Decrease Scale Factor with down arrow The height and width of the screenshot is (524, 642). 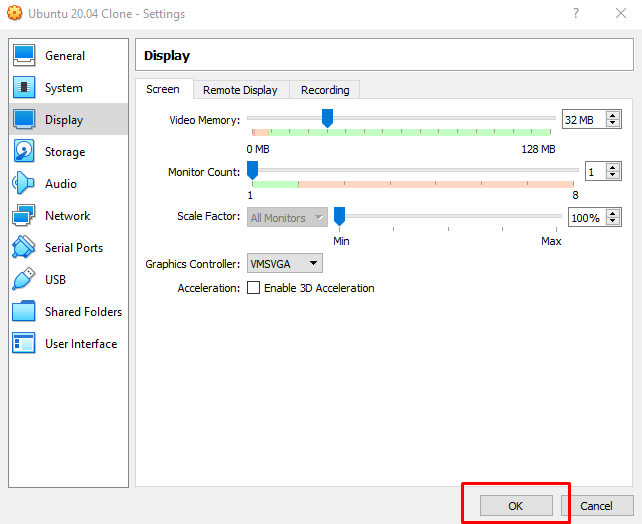coord(613,221)
